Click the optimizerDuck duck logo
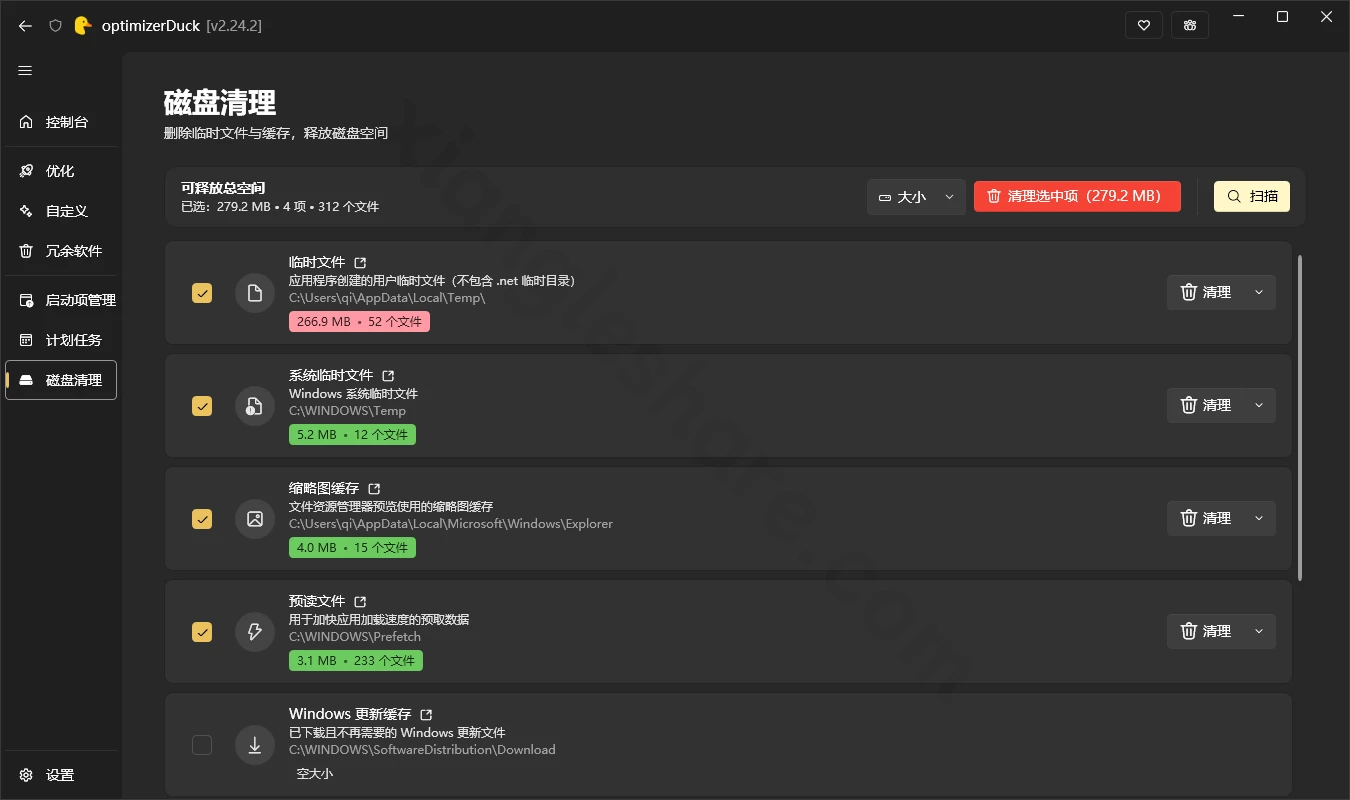This screenshot has height=800, width=1350. pos(83,26)
